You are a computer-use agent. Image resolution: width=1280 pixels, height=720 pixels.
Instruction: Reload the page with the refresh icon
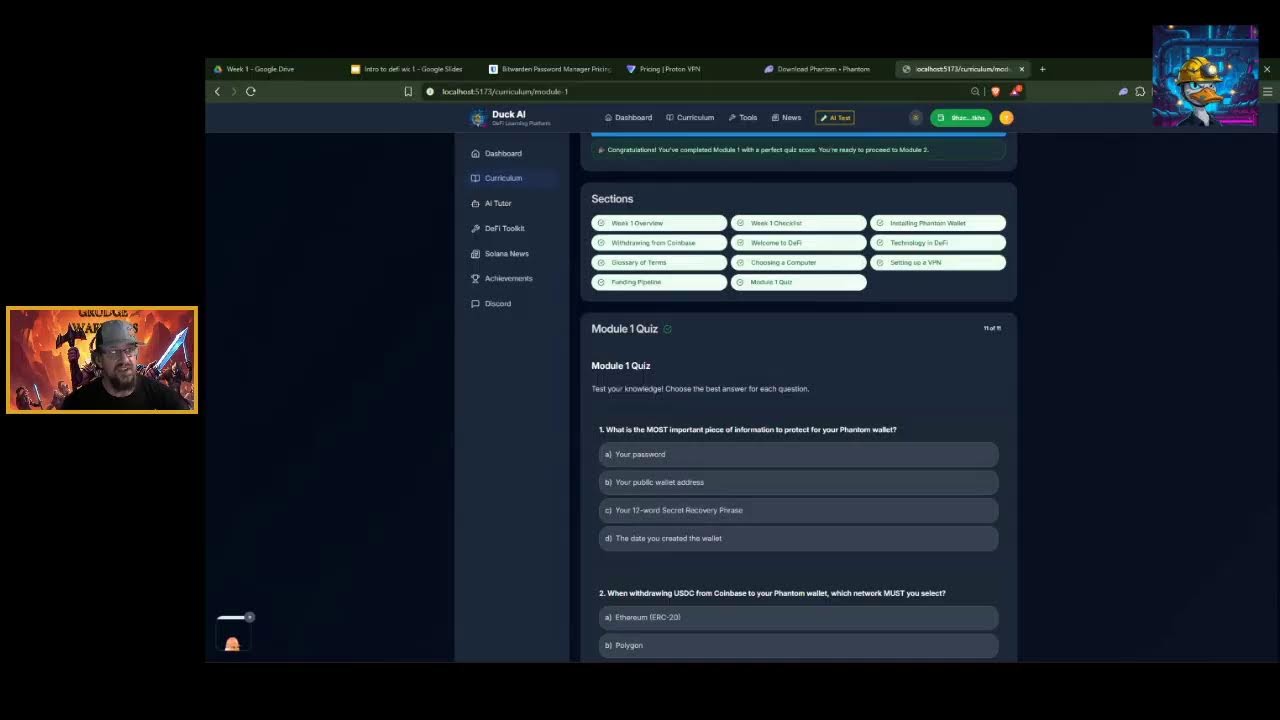(251, 91)
